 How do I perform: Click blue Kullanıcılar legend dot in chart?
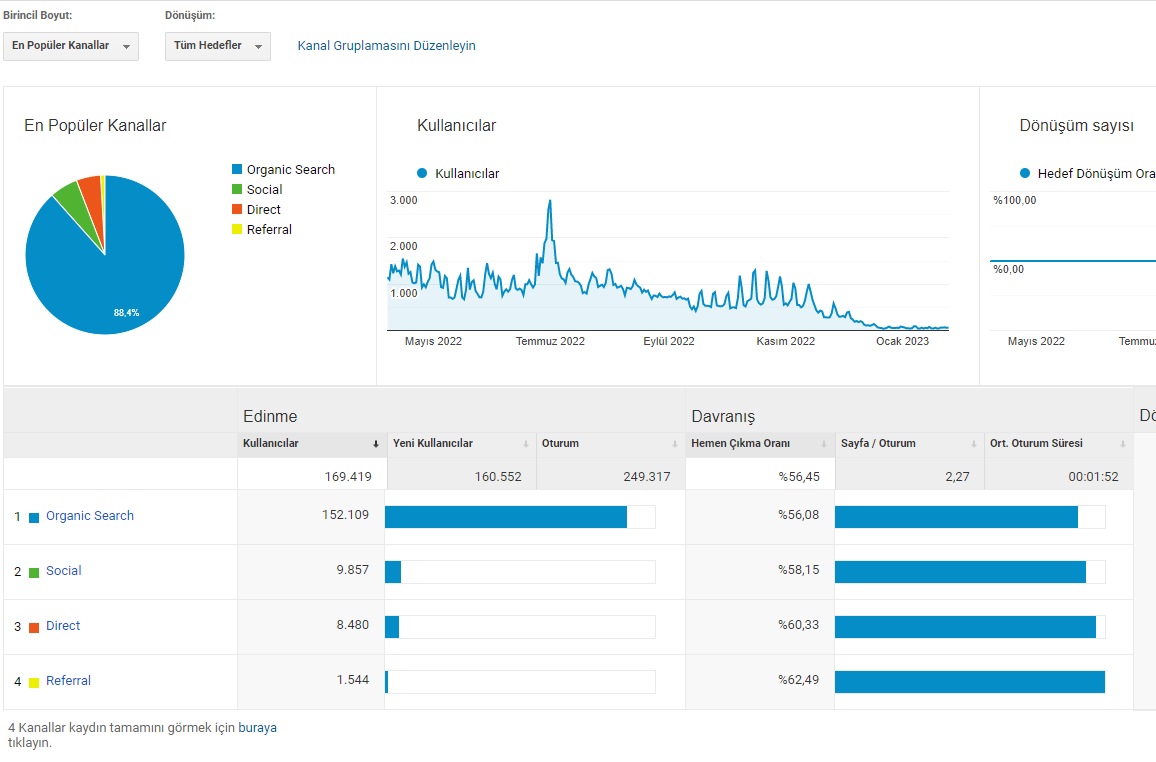click(422, 173)
